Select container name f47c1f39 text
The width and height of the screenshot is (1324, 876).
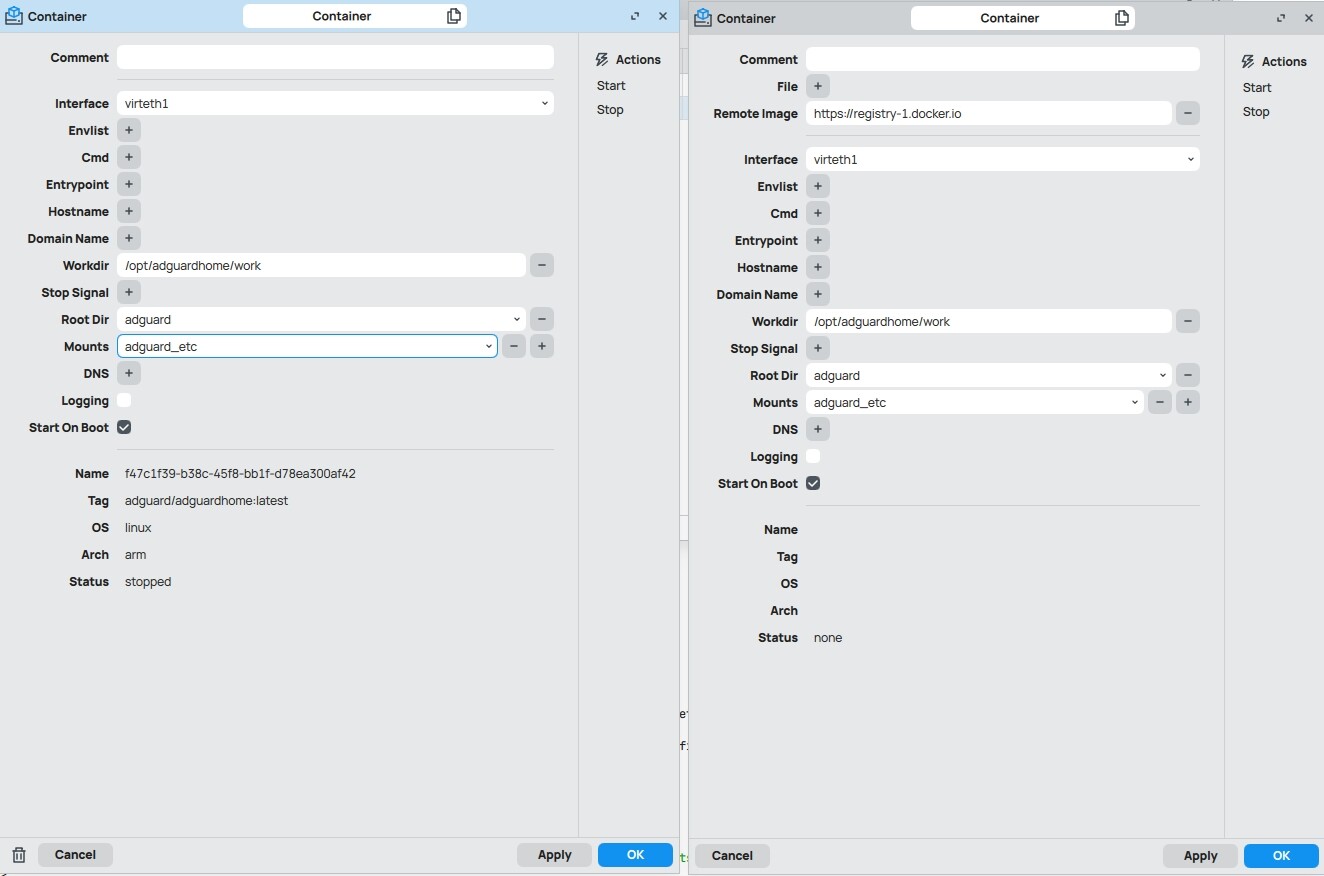[x=240, y=473]
